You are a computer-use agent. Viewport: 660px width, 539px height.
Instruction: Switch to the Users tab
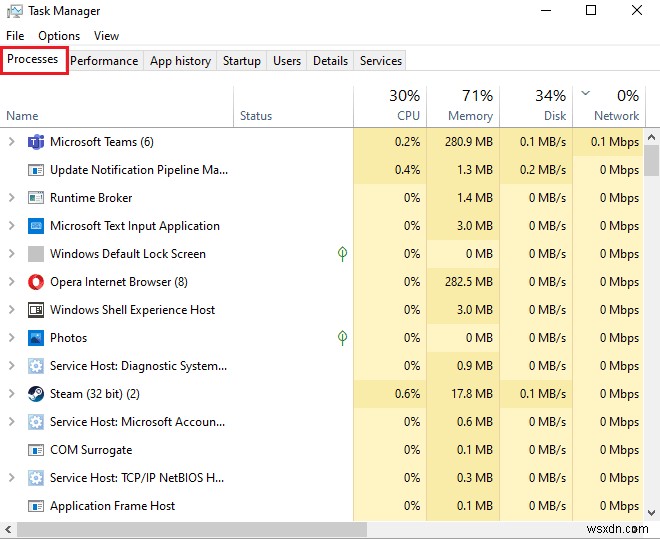(x=287, y=61)
